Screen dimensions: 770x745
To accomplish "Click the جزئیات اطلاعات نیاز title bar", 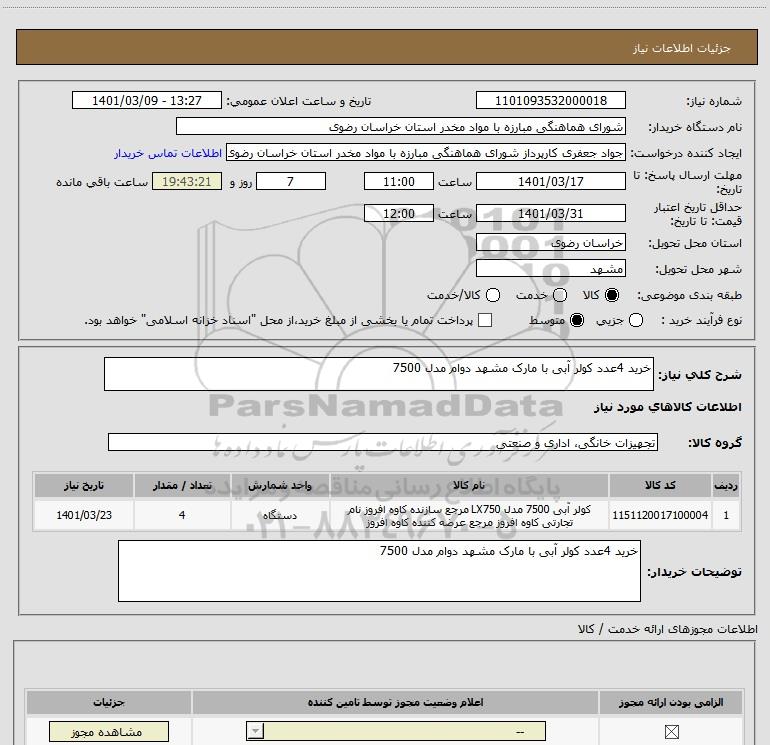I will (x=387, y=48).
